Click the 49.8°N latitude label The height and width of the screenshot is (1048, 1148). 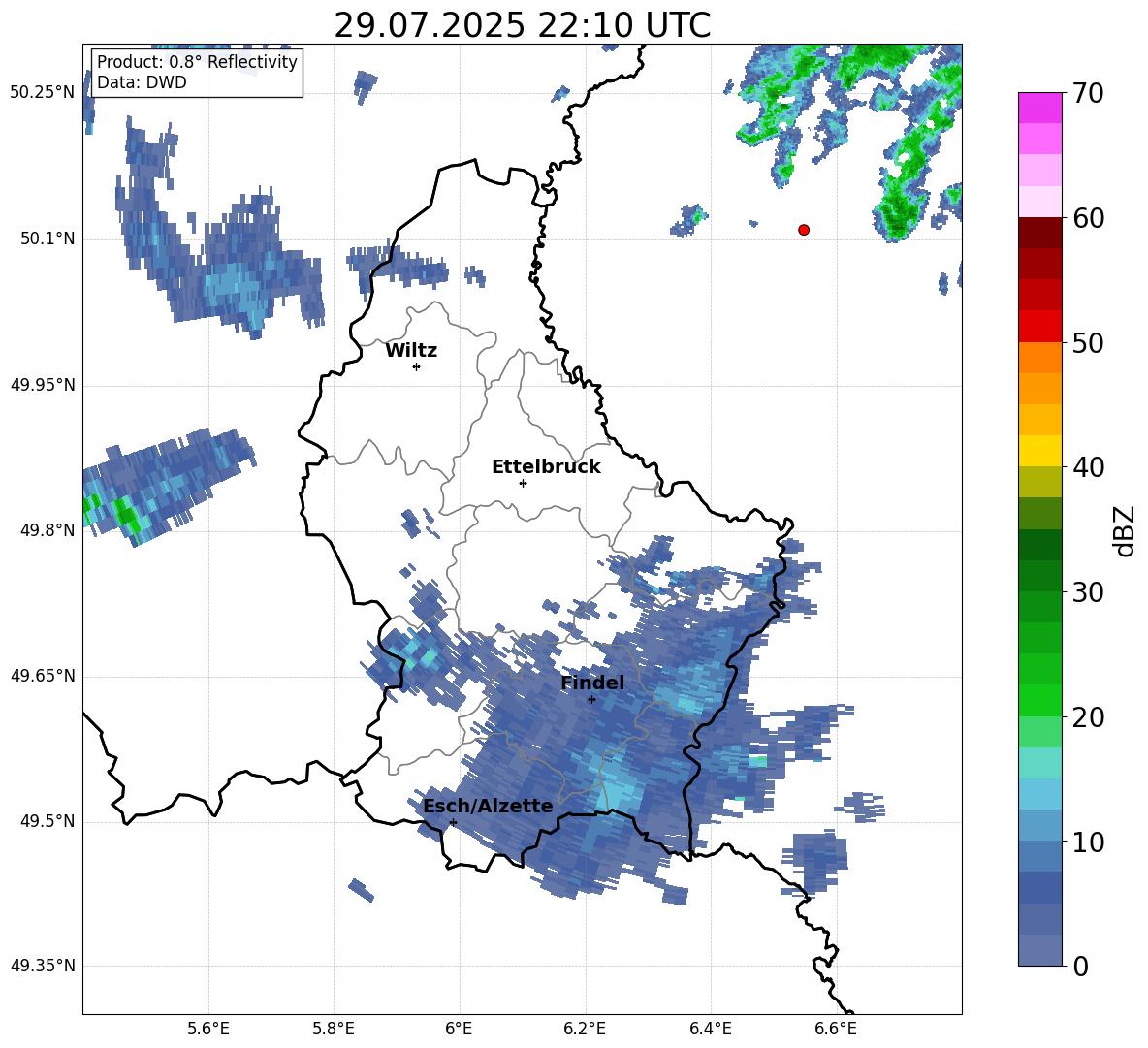coord(48,530)
